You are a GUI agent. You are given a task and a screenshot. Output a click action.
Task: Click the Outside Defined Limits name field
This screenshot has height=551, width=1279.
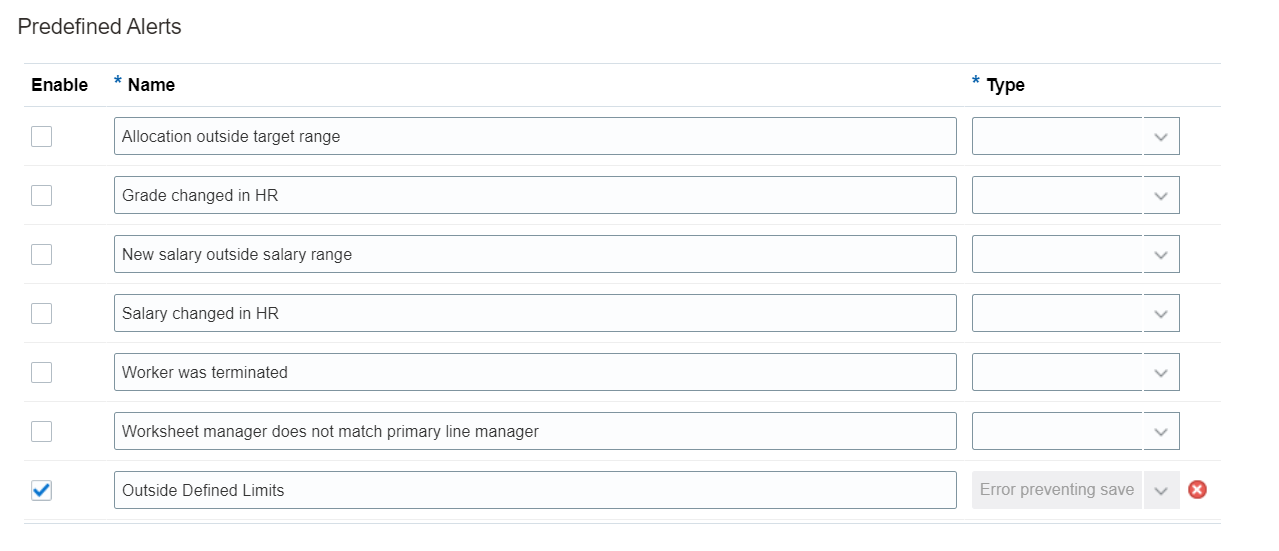pos(535,490)
